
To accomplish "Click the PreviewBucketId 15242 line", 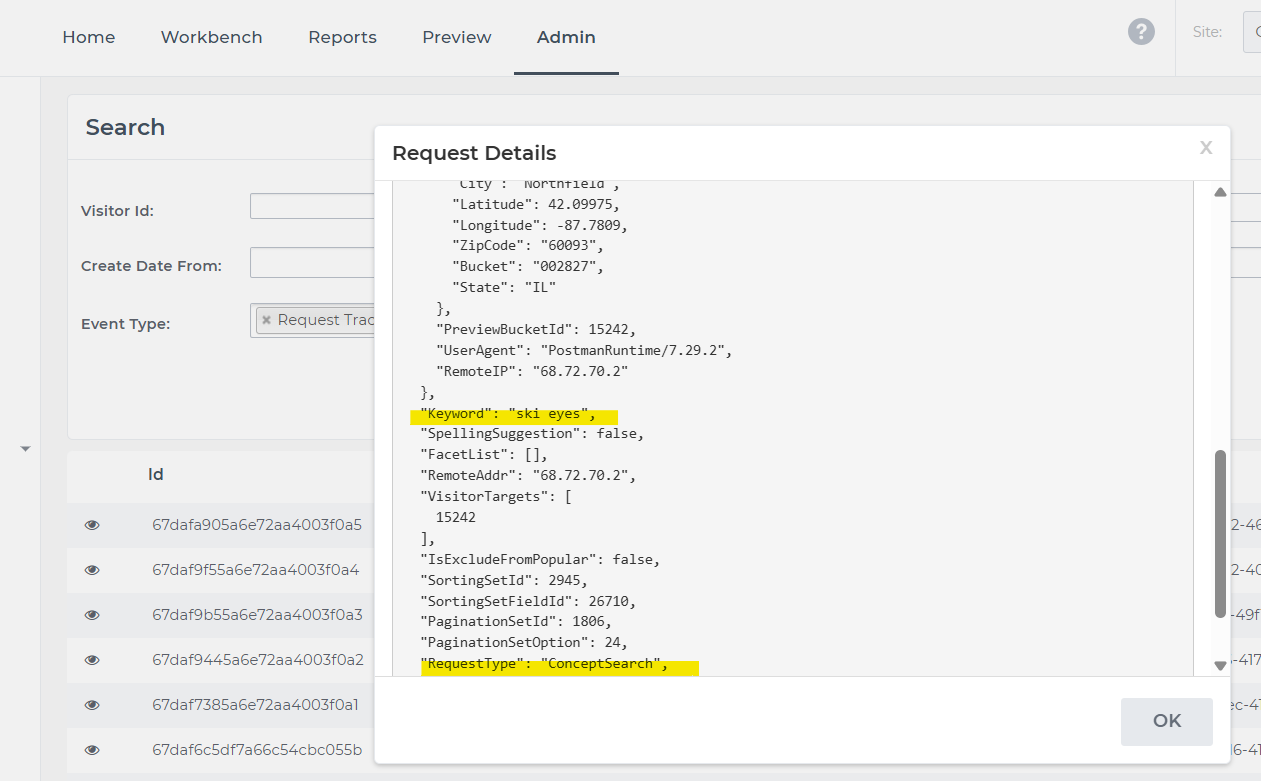I will (536, 329).
